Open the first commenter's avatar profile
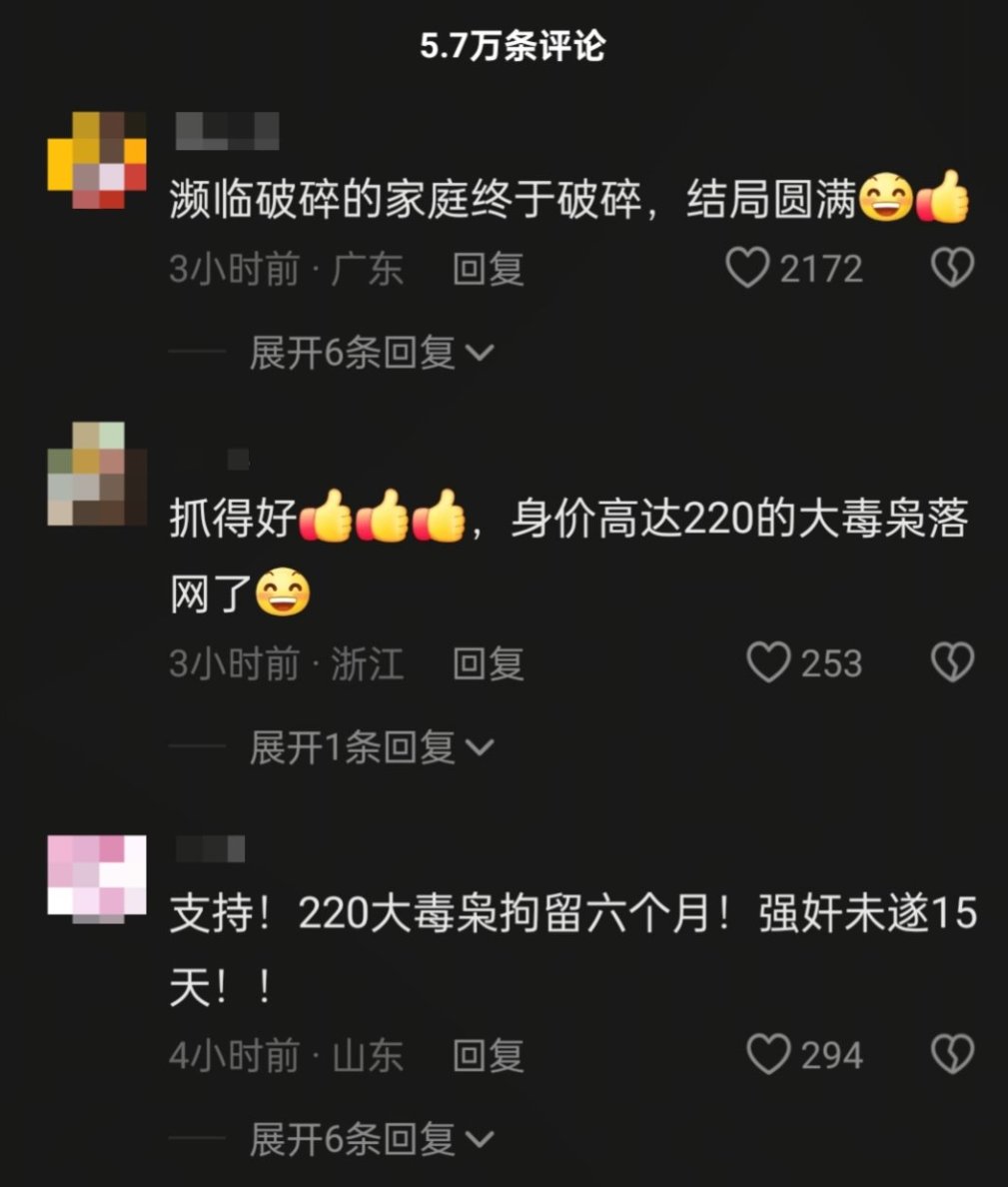 point(97,161)
